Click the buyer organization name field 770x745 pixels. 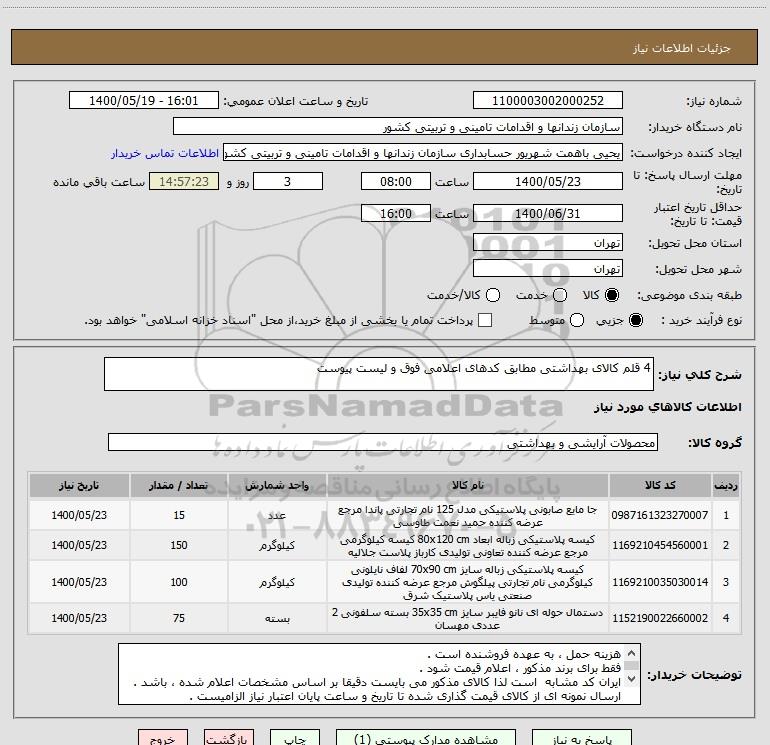(x=398, y=127)
